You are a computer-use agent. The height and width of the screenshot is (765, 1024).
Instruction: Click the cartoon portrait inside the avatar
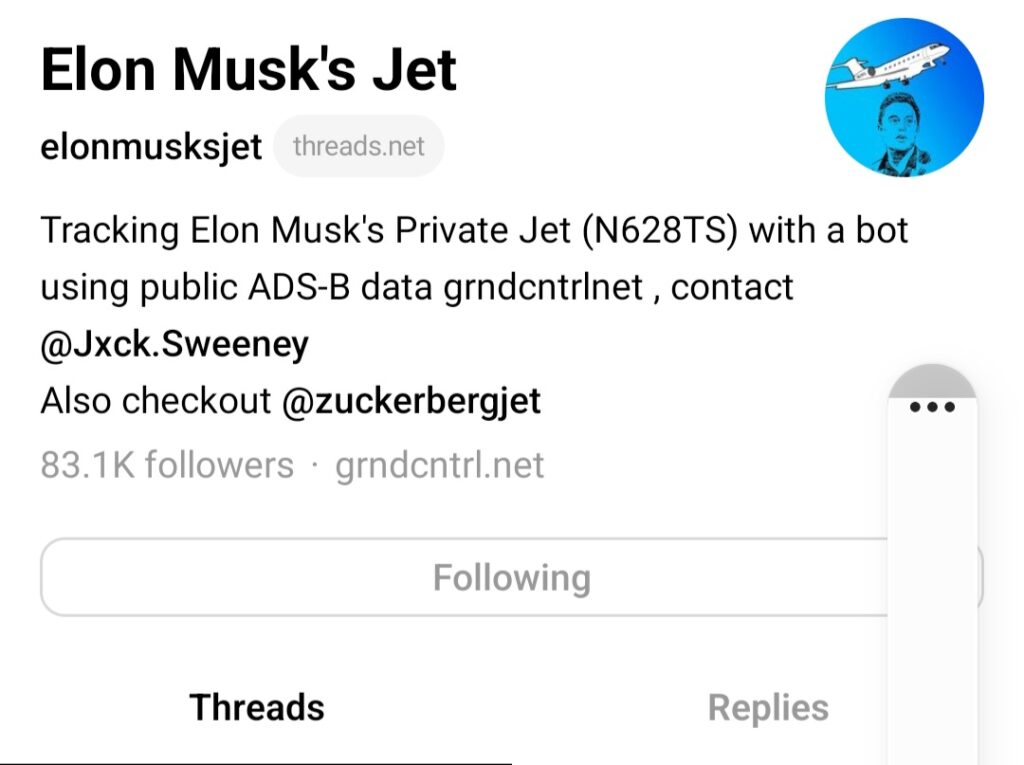(x=897, y=133)
